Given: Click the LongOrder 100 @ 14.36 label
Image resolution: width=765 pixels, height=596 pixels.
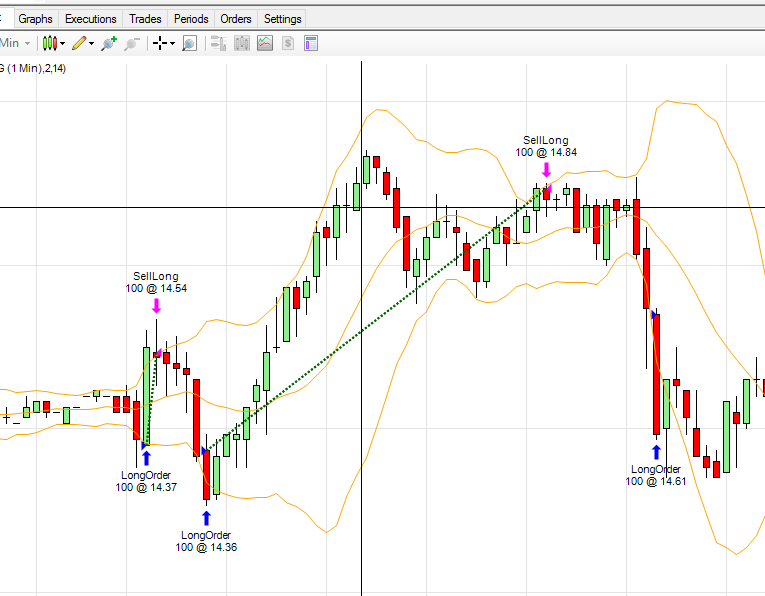Looking at the screenshot, I should point(206,541).
